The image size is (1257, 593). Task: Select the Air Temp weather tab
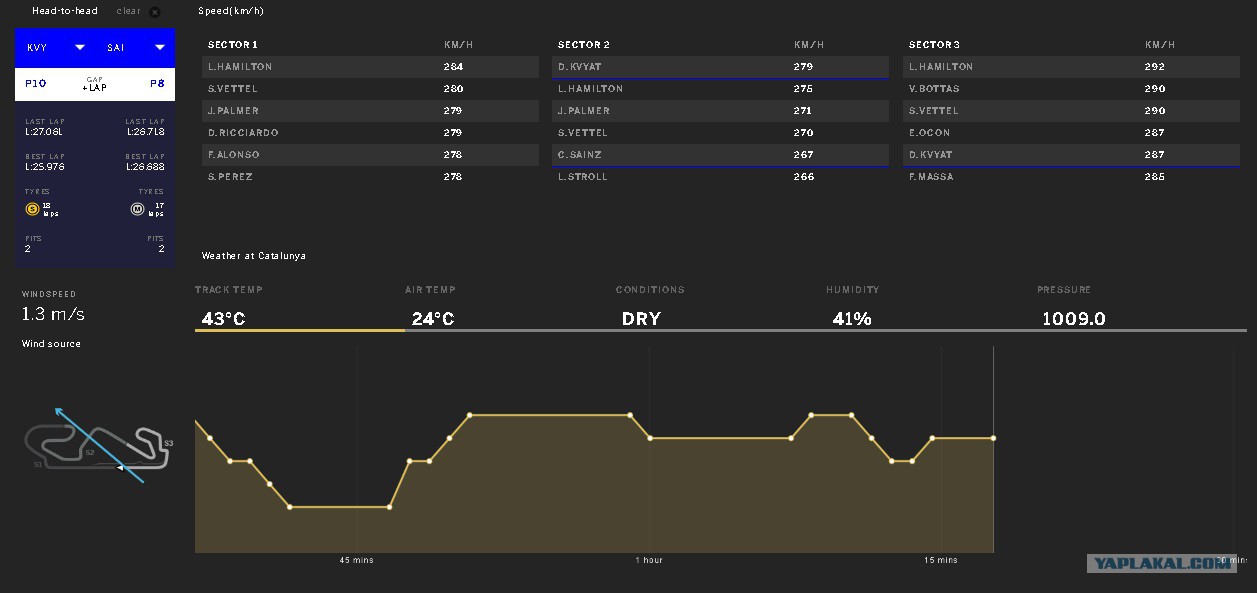510,308
